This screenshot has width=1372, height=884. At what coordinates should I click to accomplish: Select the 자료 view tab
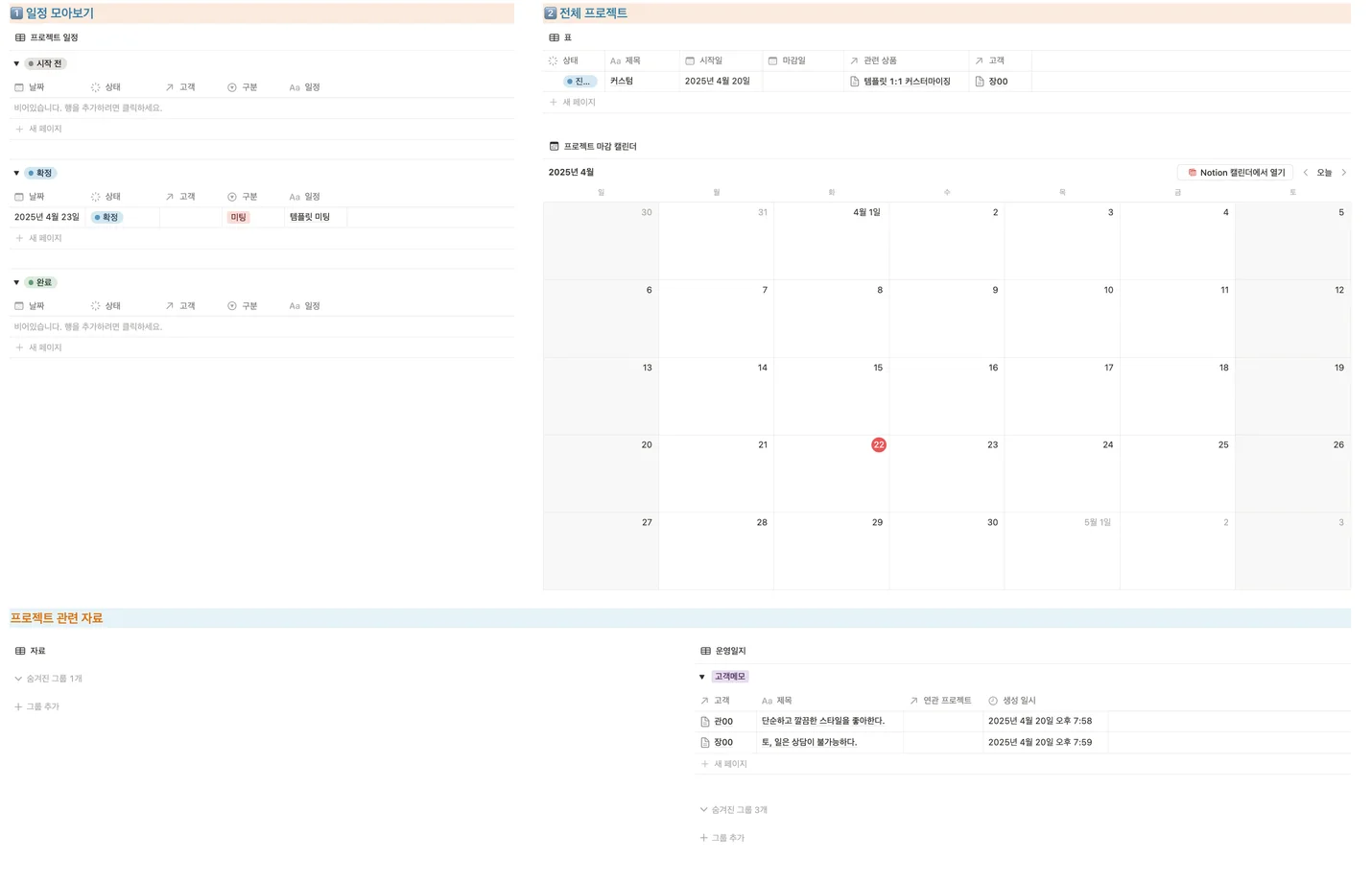coord(30,651)
